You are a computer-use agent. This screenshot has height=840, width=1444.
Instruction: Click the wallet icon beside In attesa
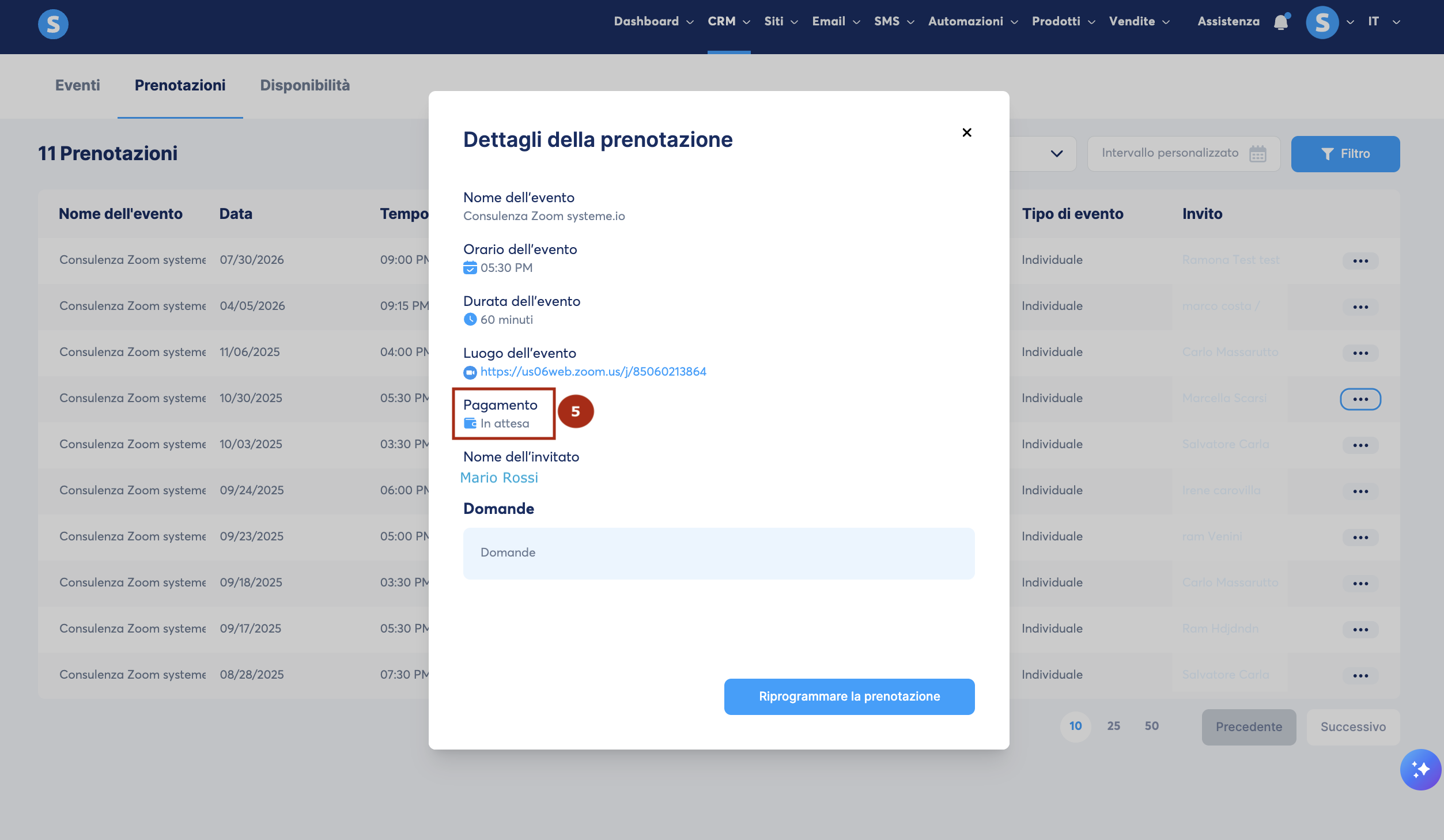coord(470,423)
